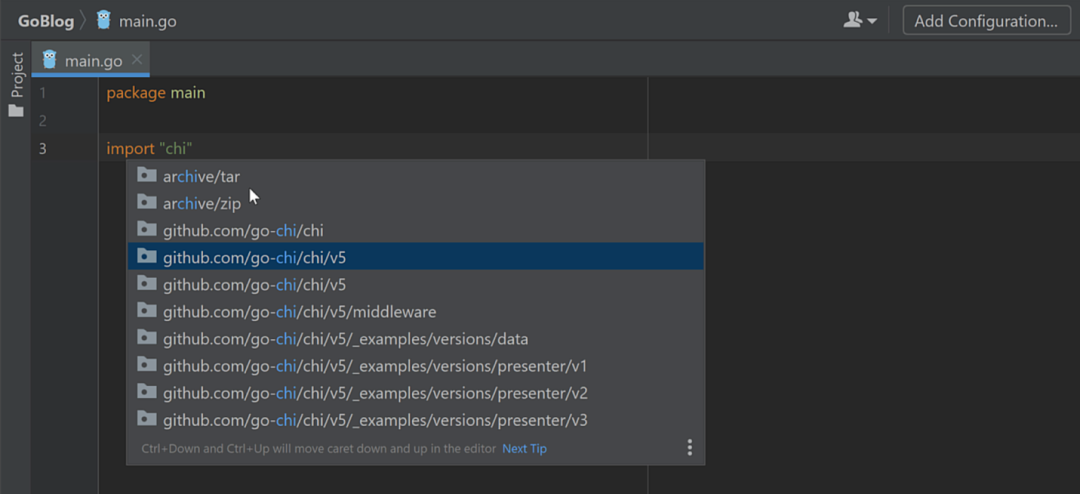Pick the github.com/go-chi/chi/v5/middleware suggestion
This screenshot has height=494, width=1080.
pyautogui.click(x=415, y=311)
